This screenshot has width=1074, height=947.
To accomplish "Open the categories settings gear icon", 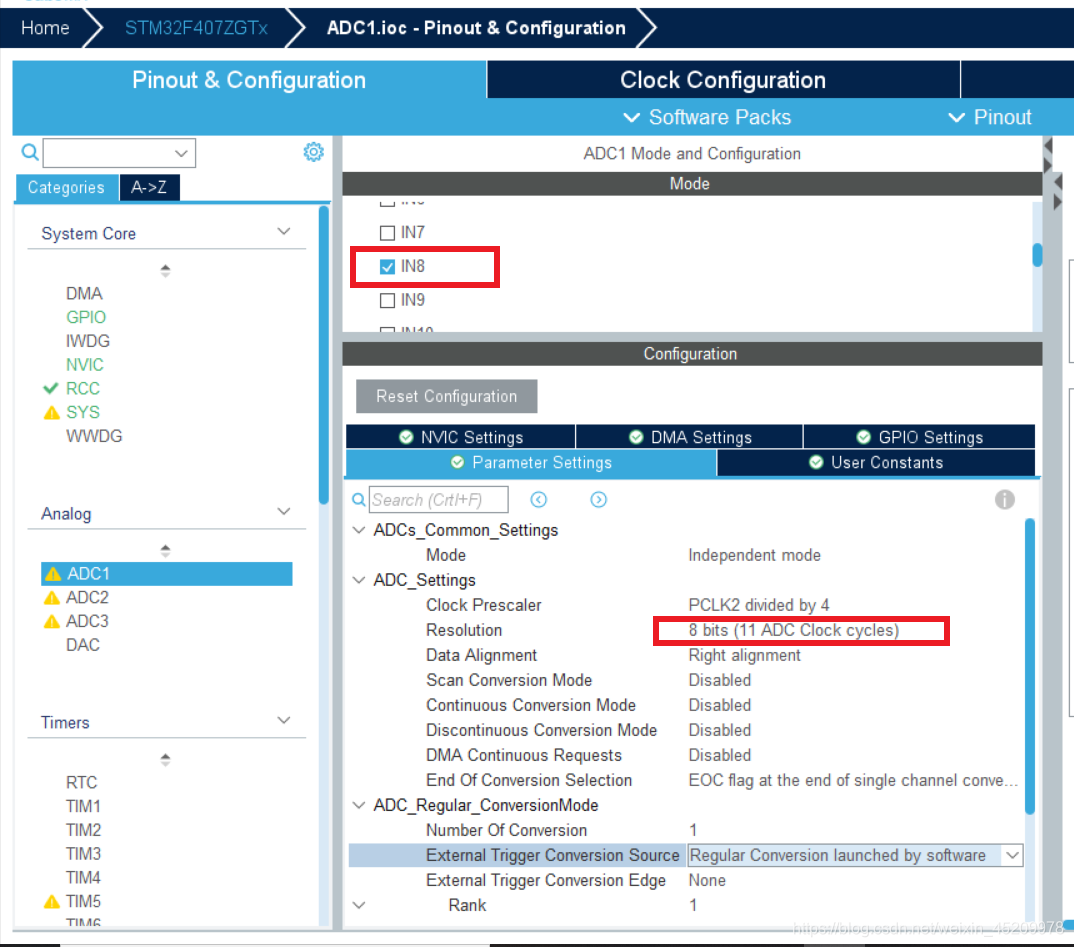I will (314, 152).
